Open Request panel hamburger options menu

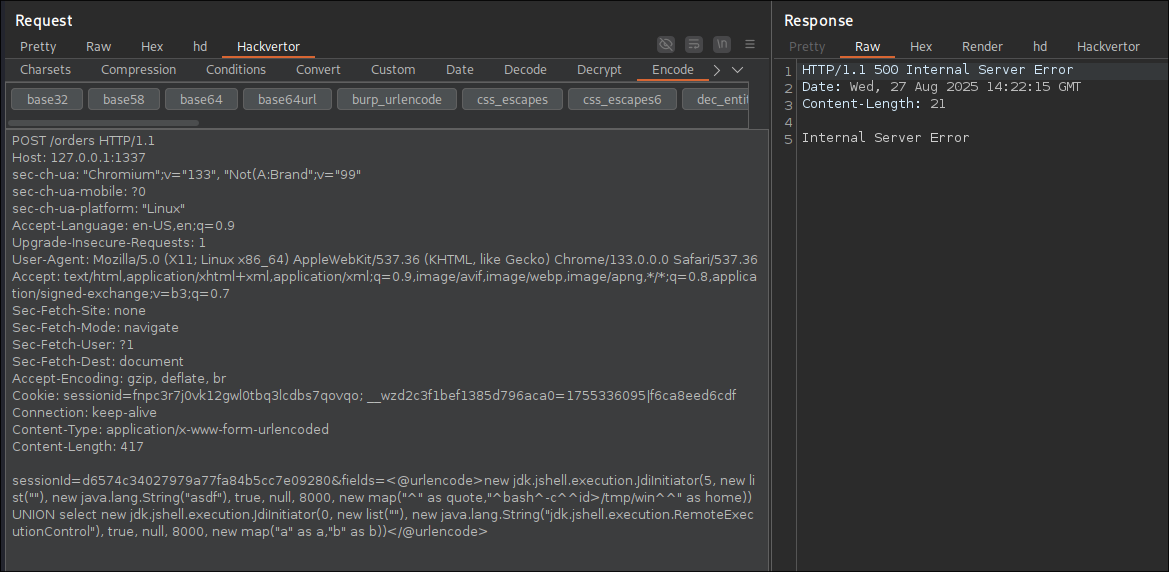tap(750, 45)
